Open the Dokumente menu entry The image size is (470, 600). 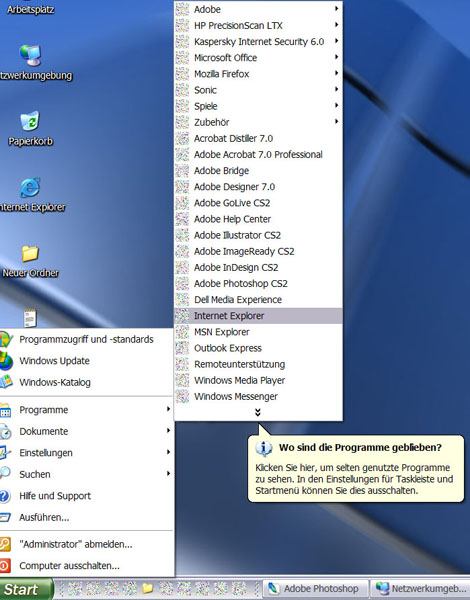coord(86,431)
